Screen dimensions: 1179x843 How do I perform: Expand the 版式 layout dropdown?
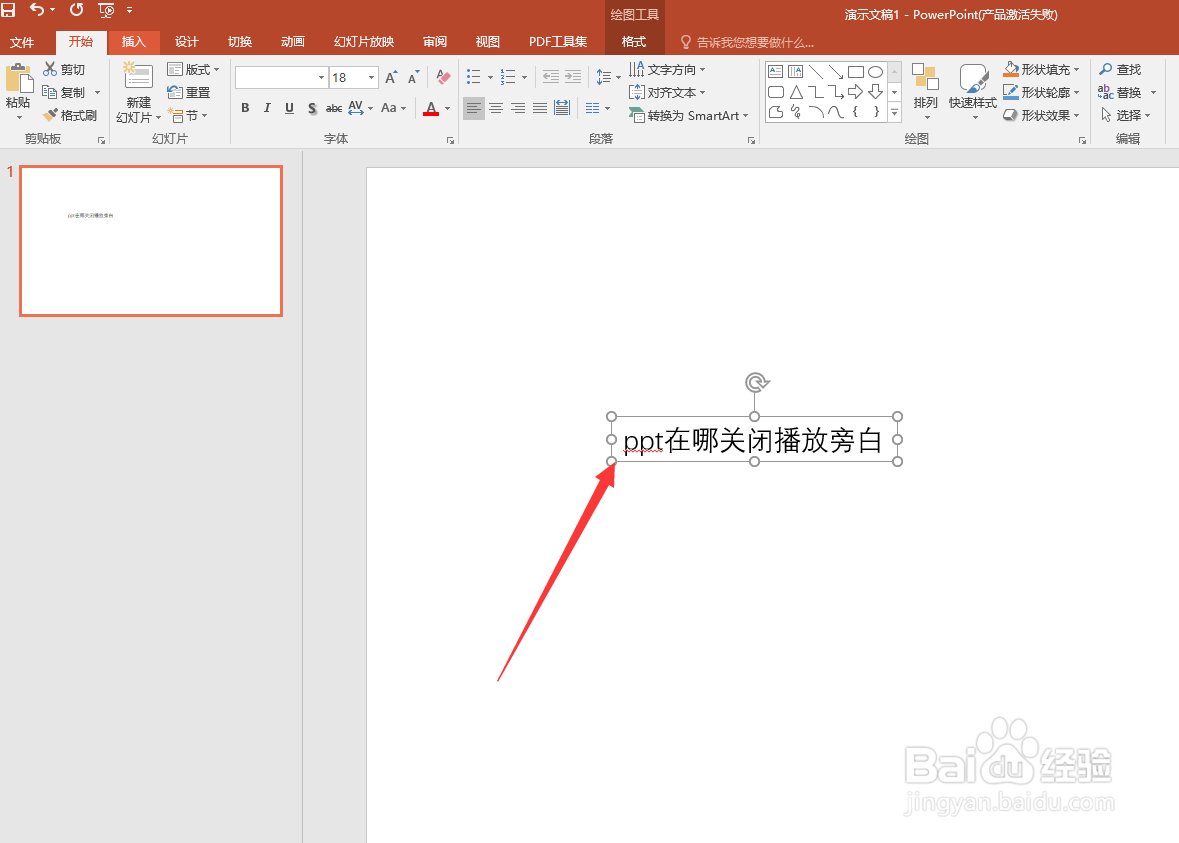coord(193,69)
